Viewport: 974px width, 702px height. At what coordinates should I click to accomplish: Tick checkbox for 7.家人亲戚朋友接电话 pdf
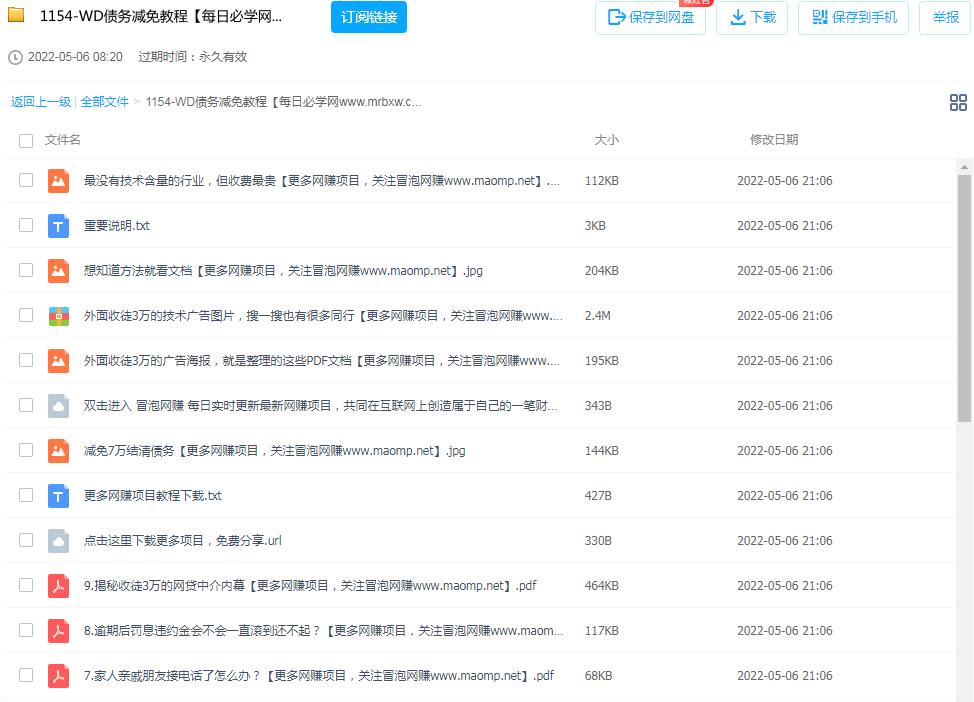tap(26, 675)
